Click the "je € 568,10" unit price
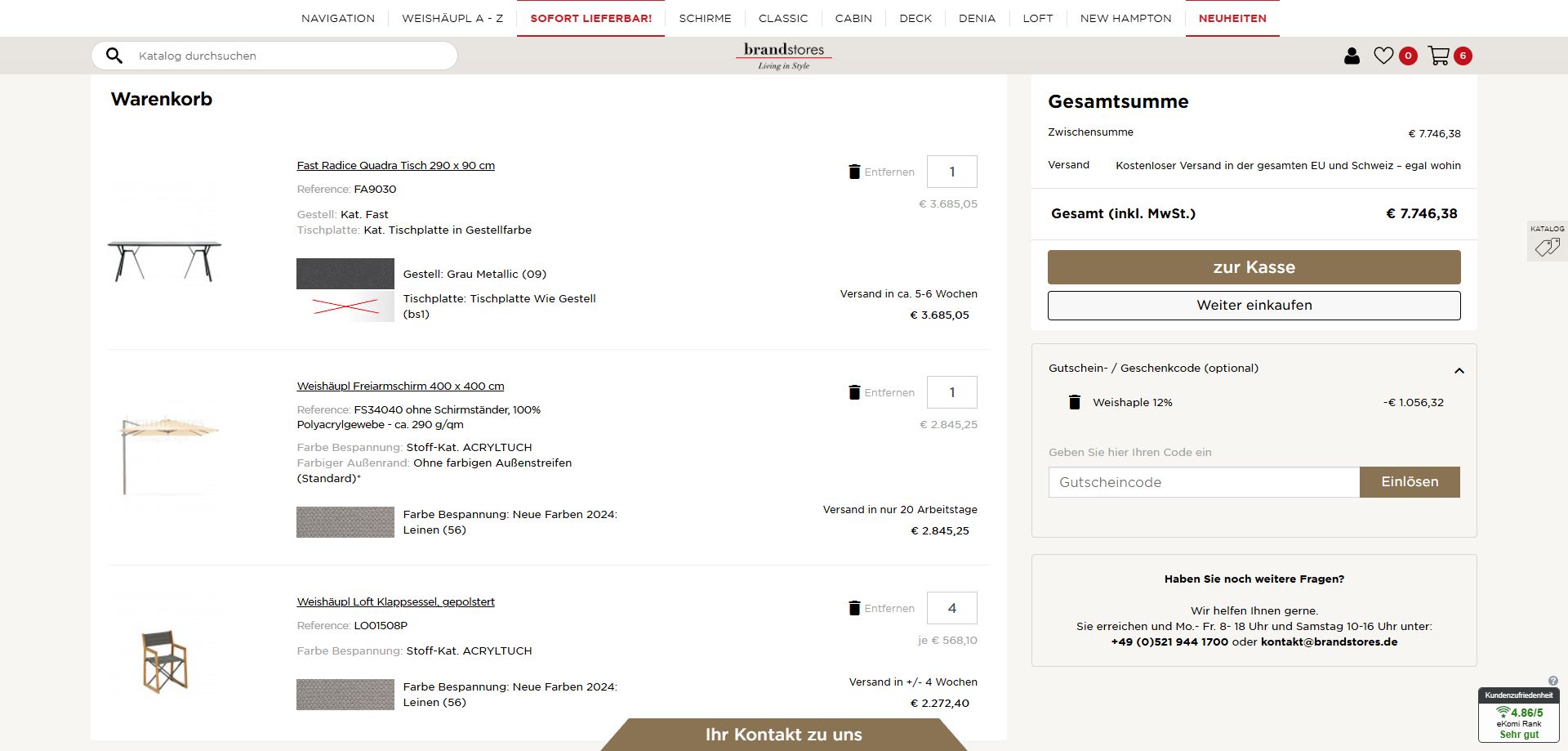This screenshot has height=751, width=1568. coord(947,641)
